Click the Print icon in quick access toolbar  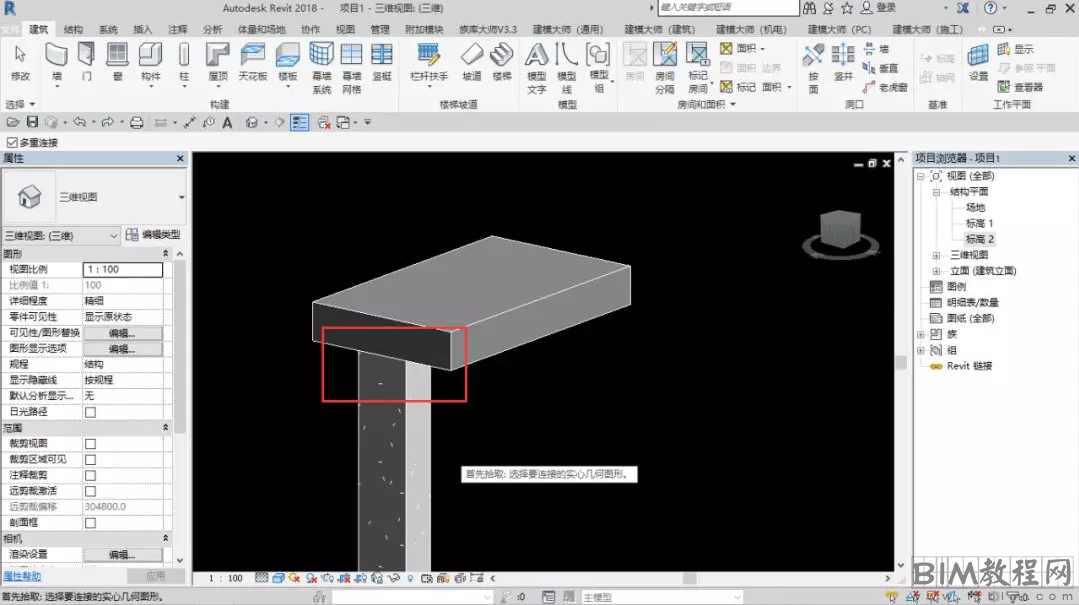(x=136, y=122)
